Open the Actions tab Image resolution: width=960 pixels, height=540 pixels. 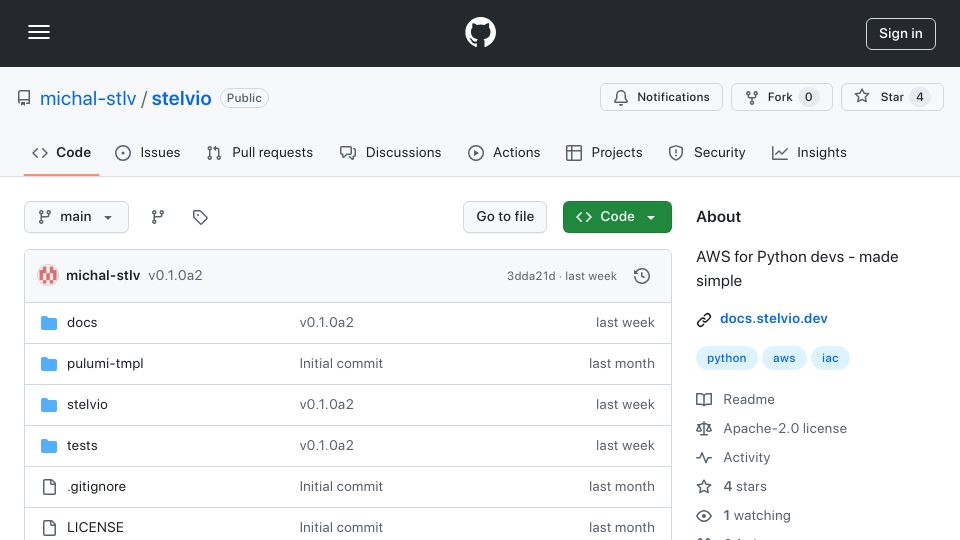pyautogui.click(x=504, y=152)
